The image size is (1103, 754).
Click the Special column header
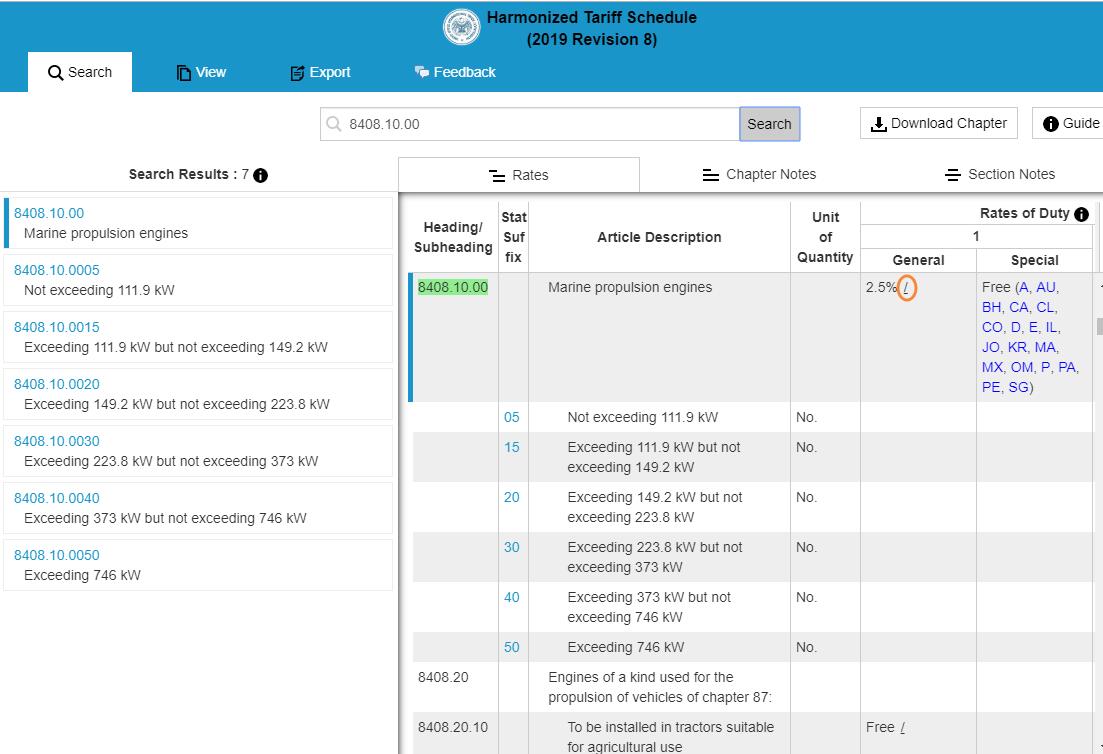point(1034,260)
